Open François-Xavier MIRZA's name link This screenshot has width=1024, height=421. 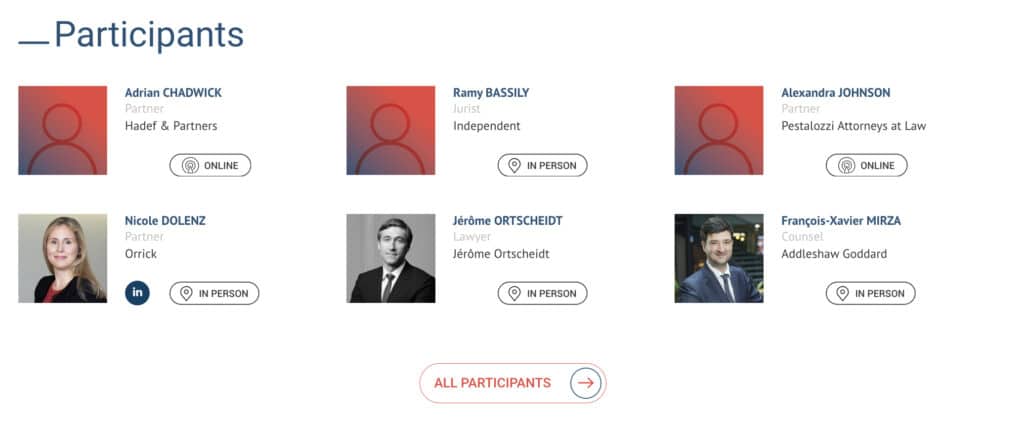[x=841, y=221]
